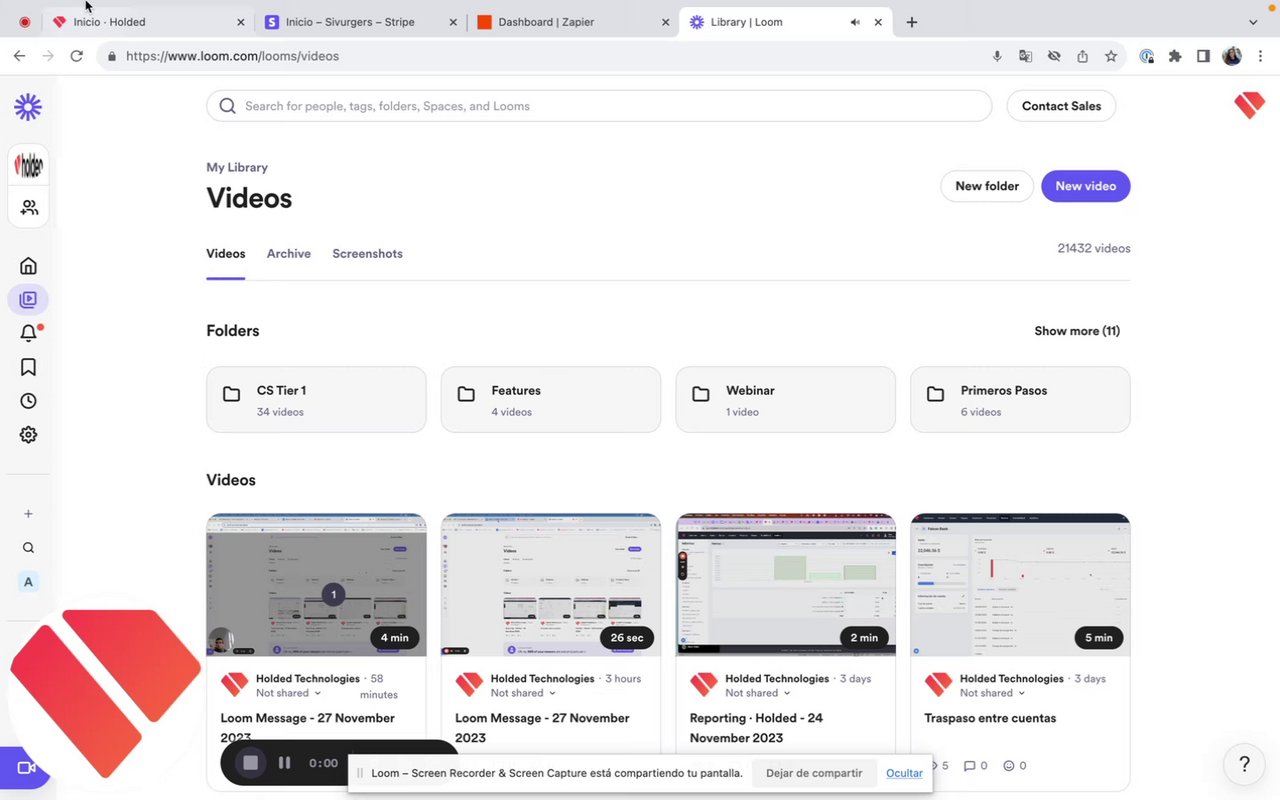Open the help question mark button
Image resolution: width=1280 pixels, height=800 pixels.
coord(1244,765)
